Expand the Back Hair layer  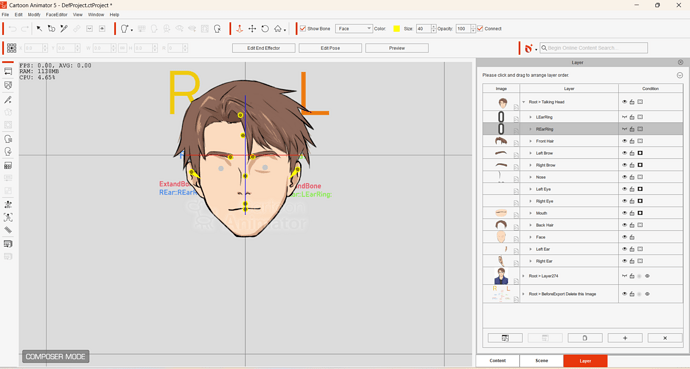coord(531,225)
